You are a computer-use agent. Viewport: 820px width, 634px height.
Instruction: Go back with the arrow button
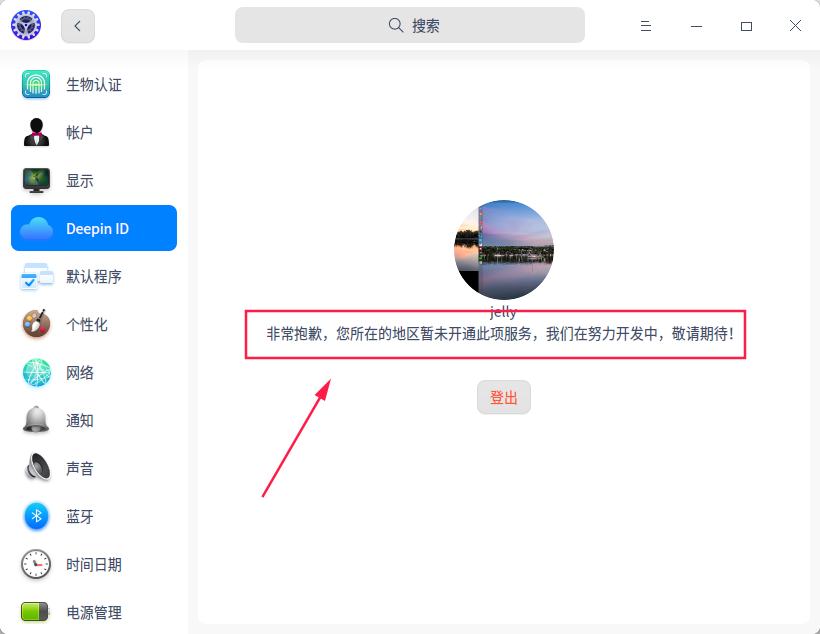(78, 26)
